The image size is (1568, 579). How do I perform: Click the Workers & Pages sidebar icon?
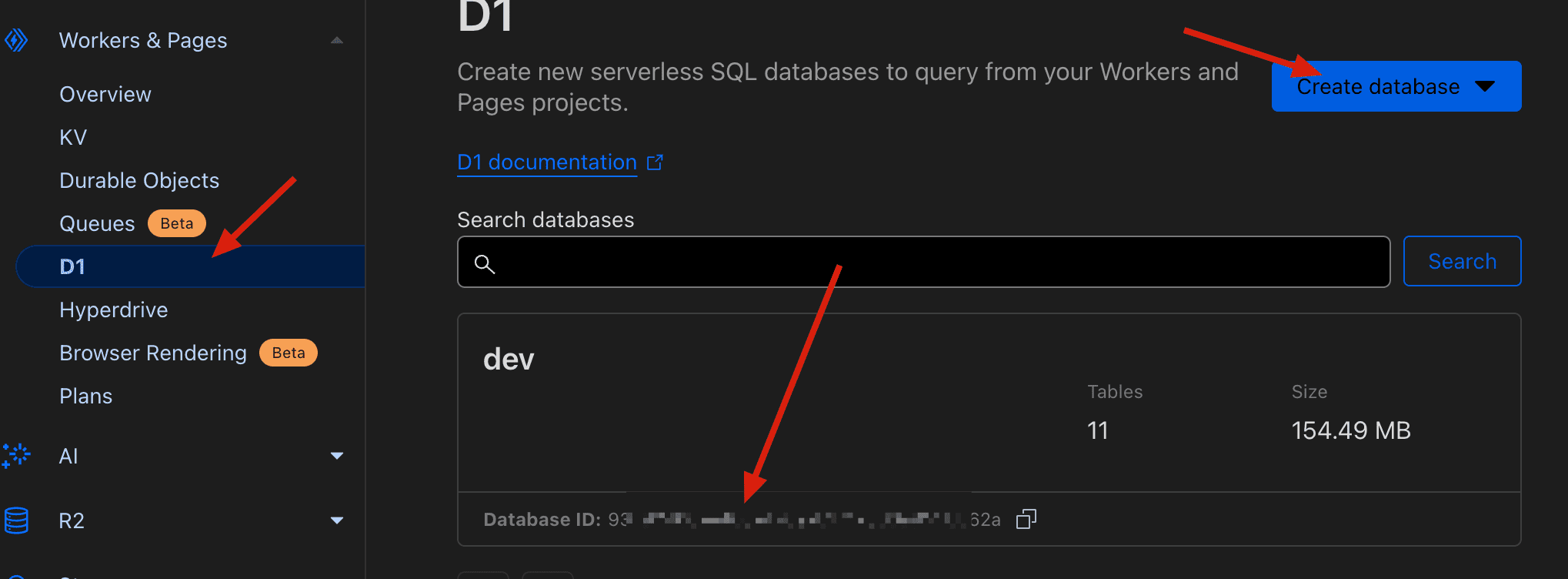click(16, 40)
